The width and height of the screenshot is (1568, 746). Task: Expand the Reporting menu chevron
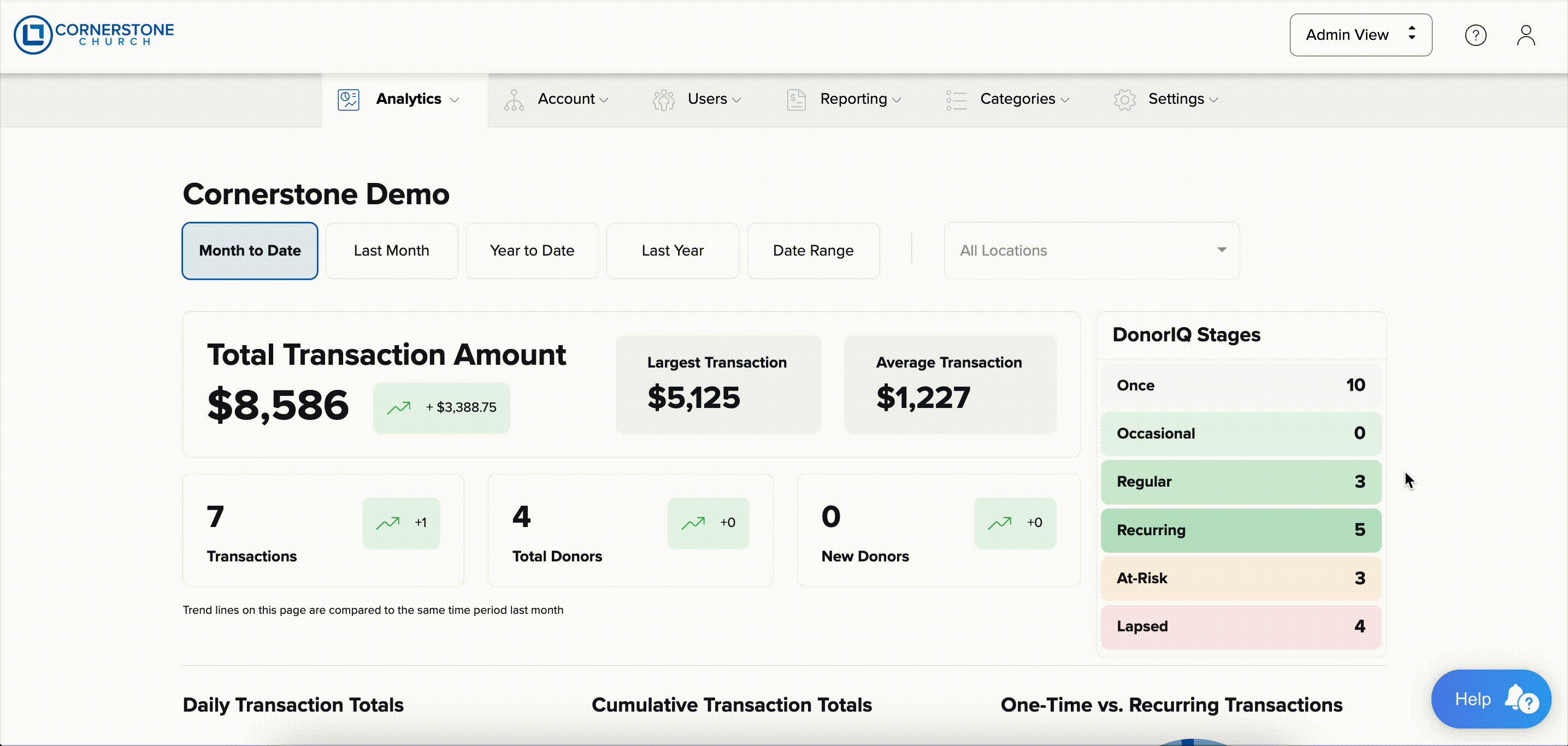(897, 100)
